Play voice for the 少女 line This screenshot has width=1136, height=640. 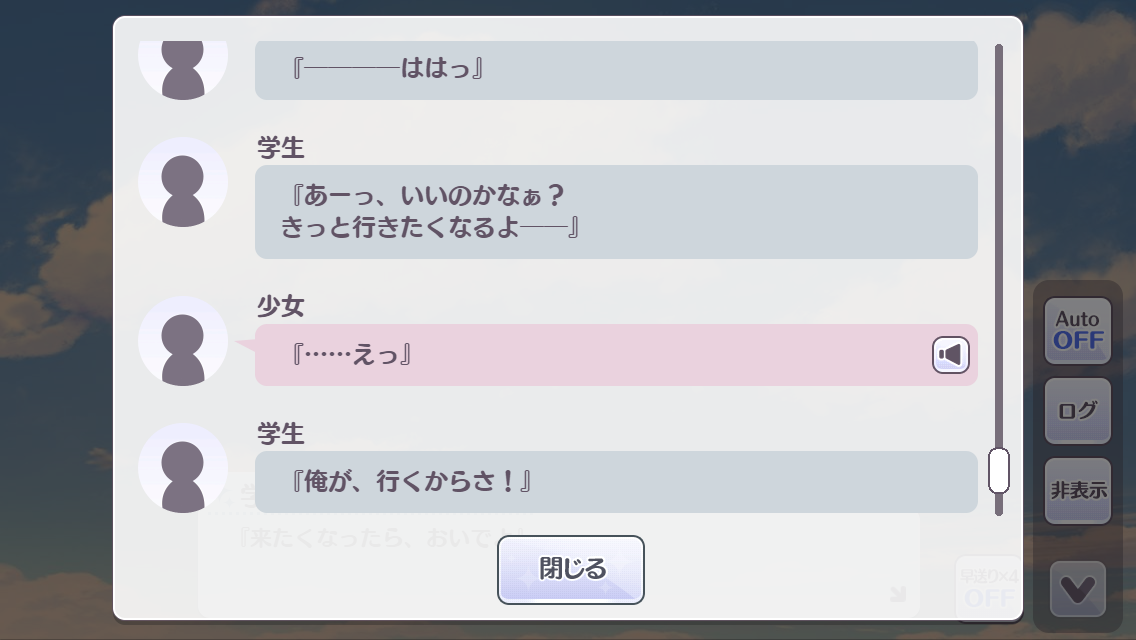[951, 355]
